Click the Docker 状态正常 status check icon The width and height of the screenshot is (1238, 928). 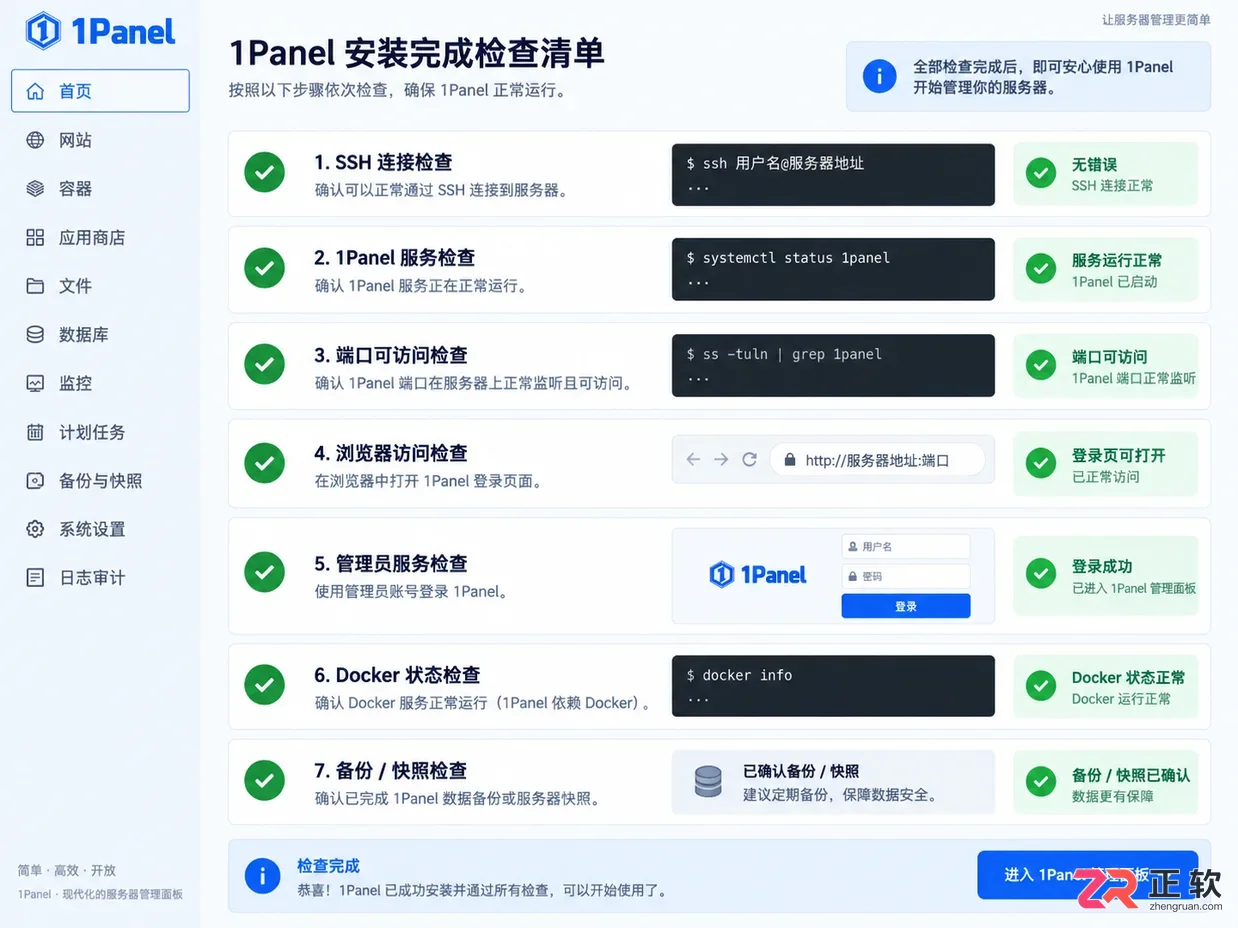pyautogui.click(x=1041, y=686)
